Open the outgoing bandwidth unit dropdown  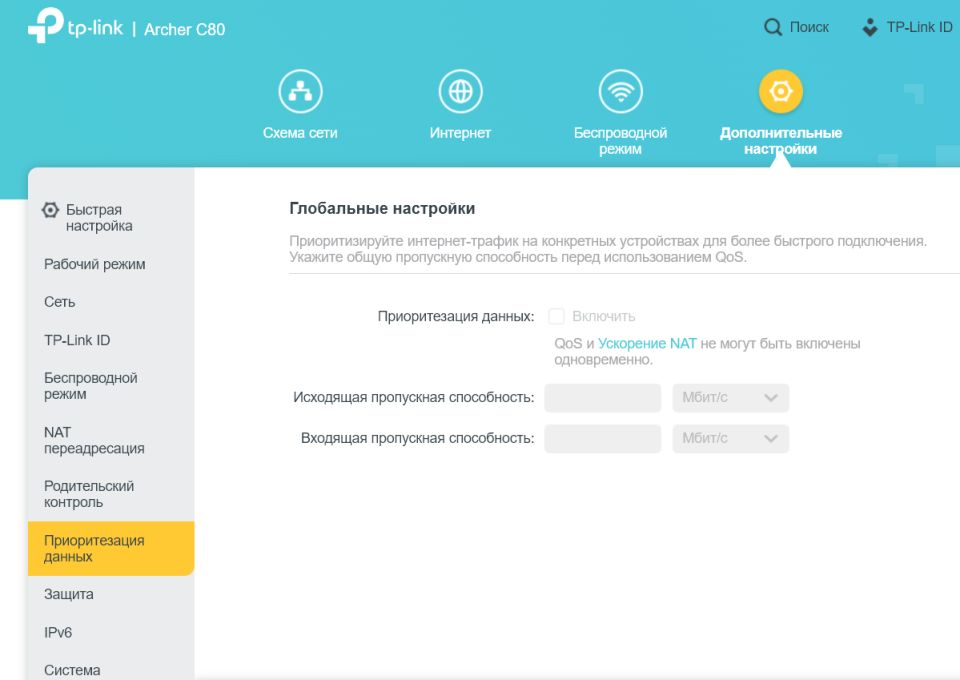(731, 398)
